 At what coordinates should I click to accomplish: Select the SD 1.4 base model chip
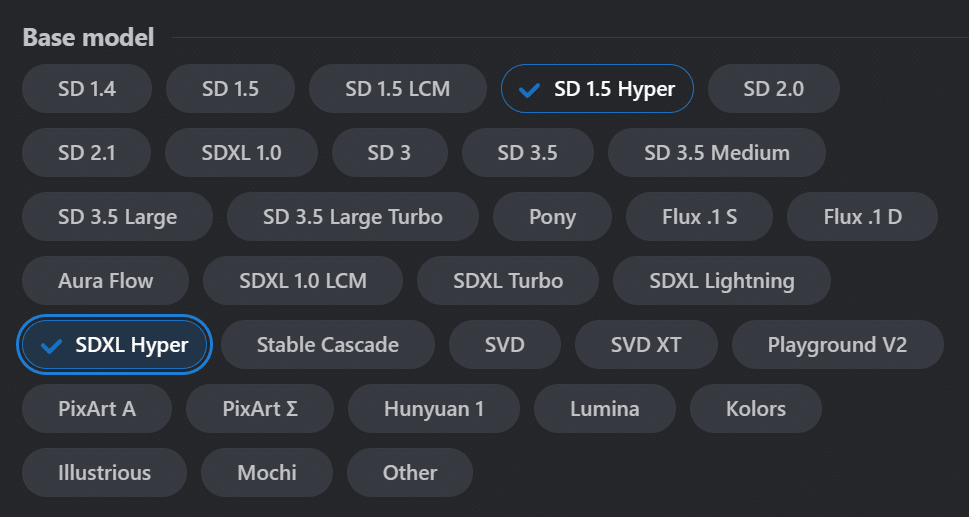click(87, 88)
